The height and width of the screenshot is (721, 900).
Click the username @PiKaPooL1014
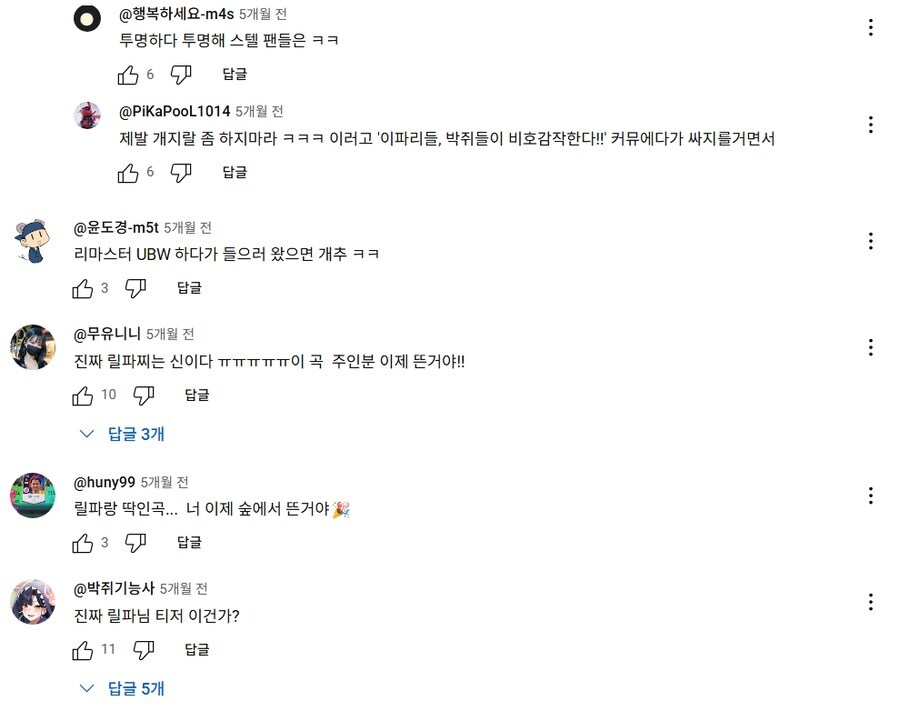[169, 112]
